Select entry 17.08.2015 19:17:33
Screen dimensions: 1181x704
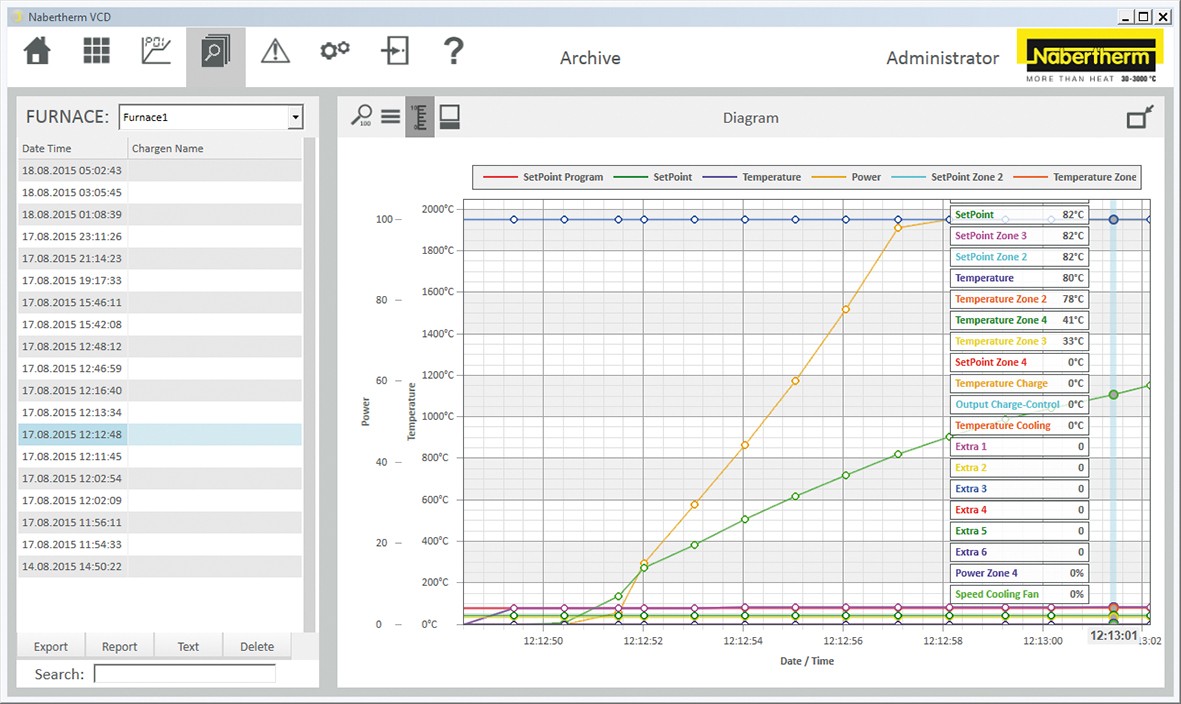pyautogui.click(x=160, y=280)
